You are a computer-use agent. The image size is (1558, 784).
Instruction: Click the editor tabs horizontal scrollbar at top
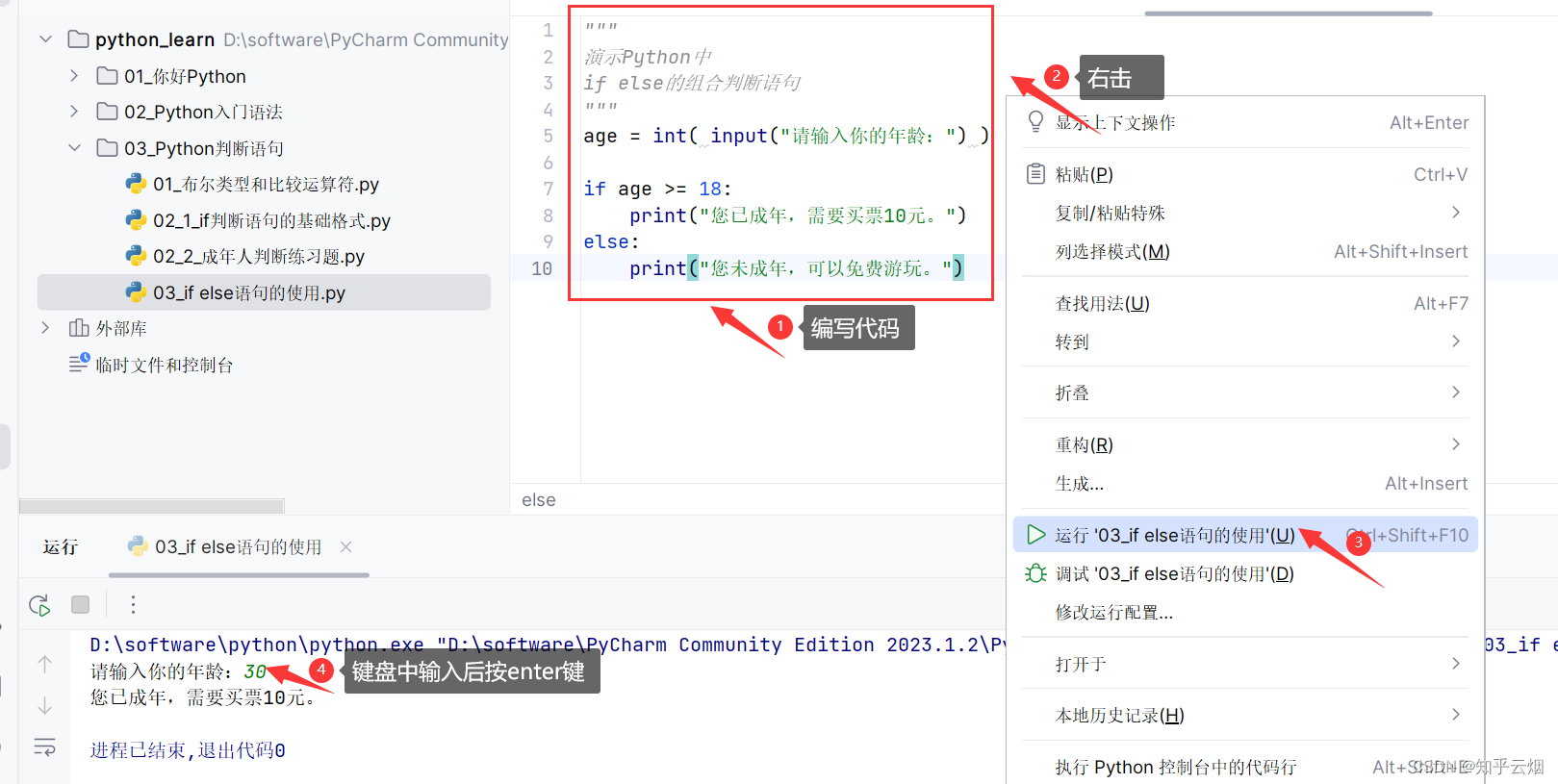click(1289, 13)
